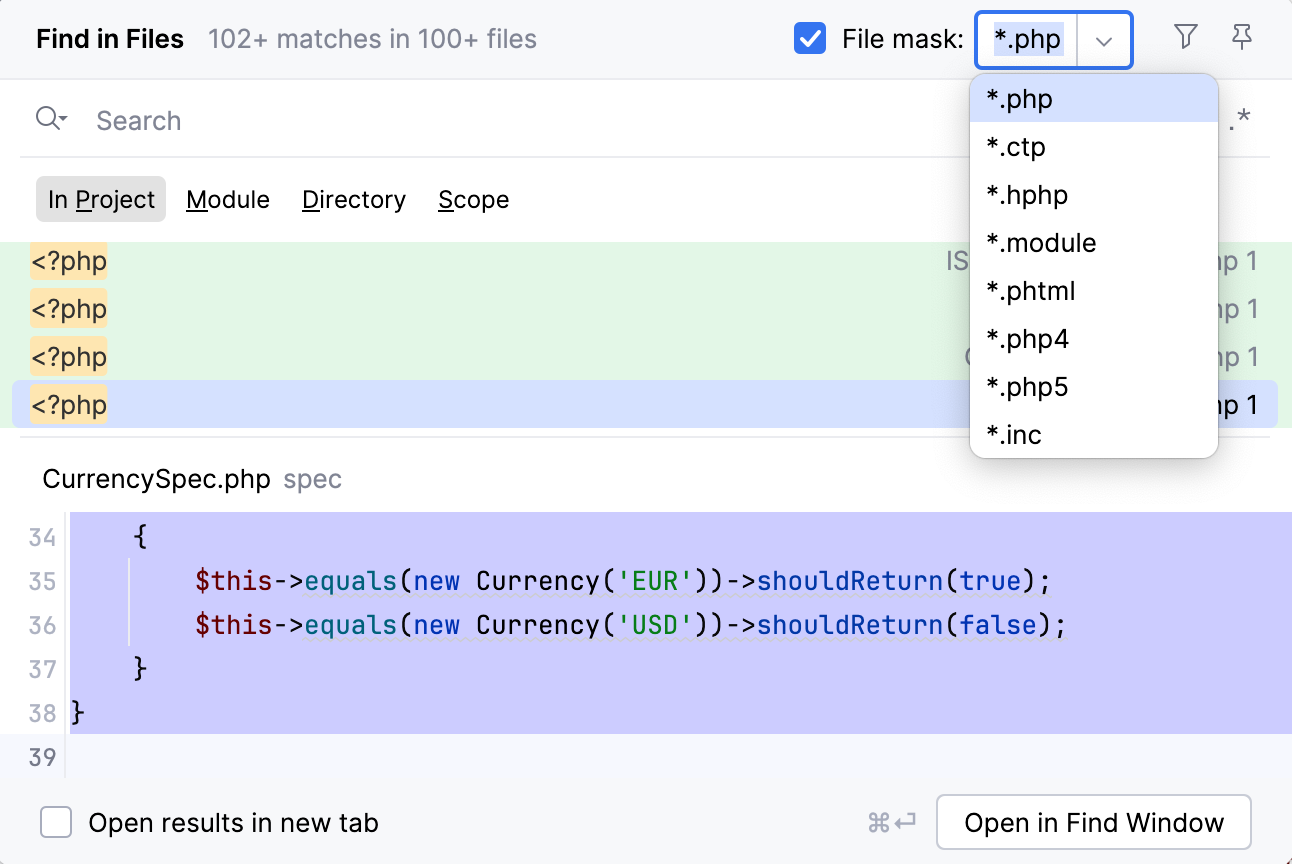
Task: Enable "Open results in new tab"
Action: tap(56, 822)
